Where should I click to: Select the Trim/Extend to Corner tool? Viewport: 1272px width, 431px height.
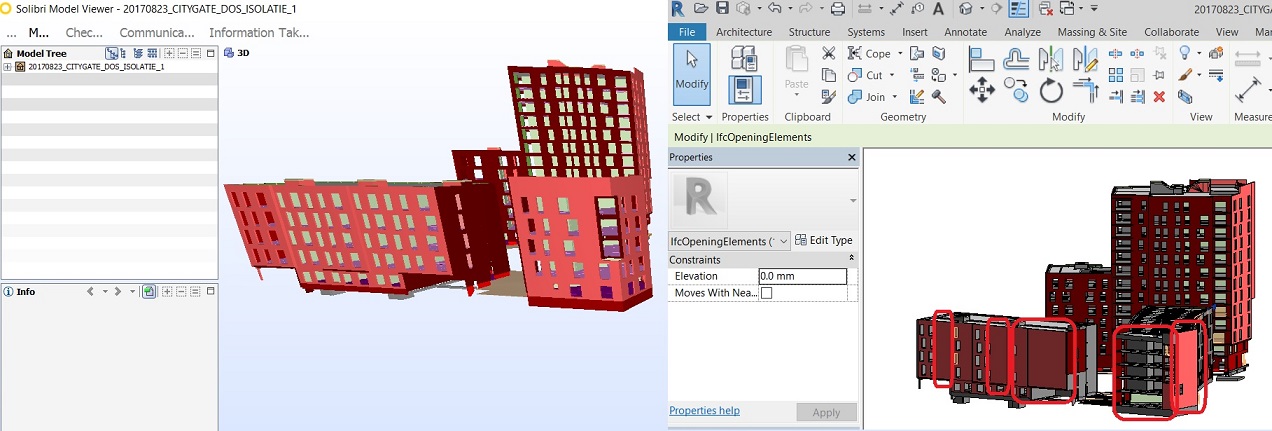click(1085, 92)
